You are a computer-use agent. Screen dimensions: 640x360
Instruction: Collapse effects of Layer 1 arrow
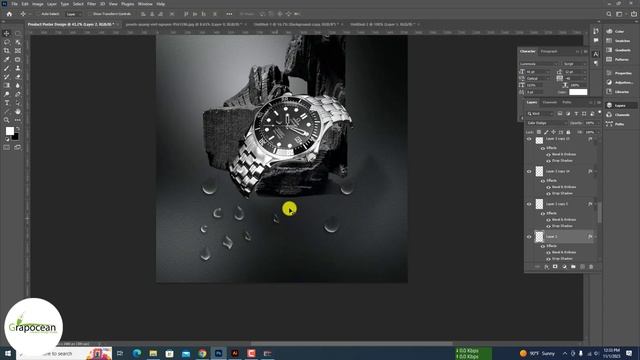596,237
